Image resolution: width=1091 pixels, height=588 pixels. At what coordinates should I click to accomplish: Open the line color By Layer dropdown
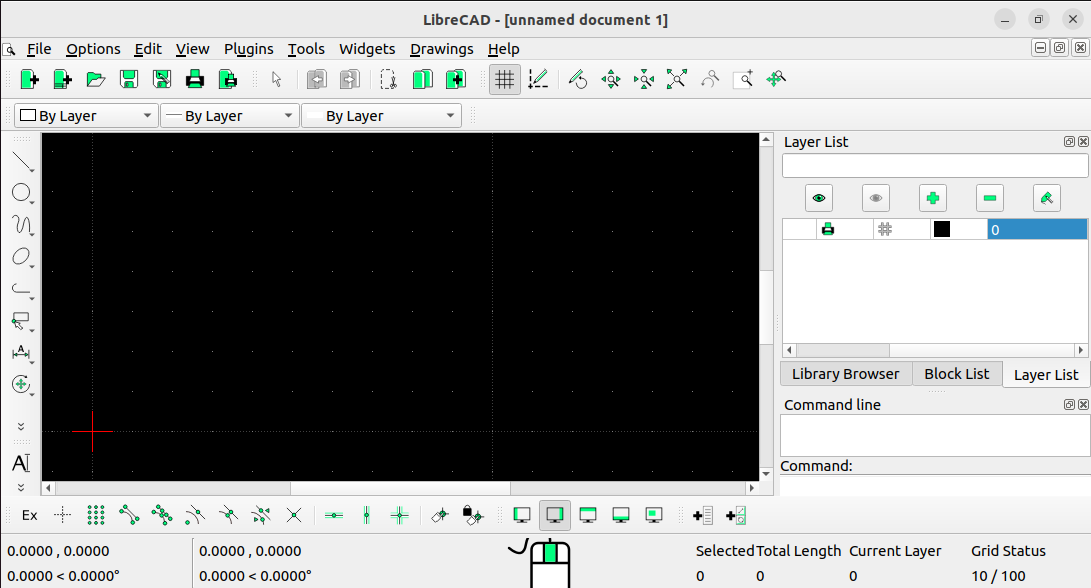click(85, 115)
